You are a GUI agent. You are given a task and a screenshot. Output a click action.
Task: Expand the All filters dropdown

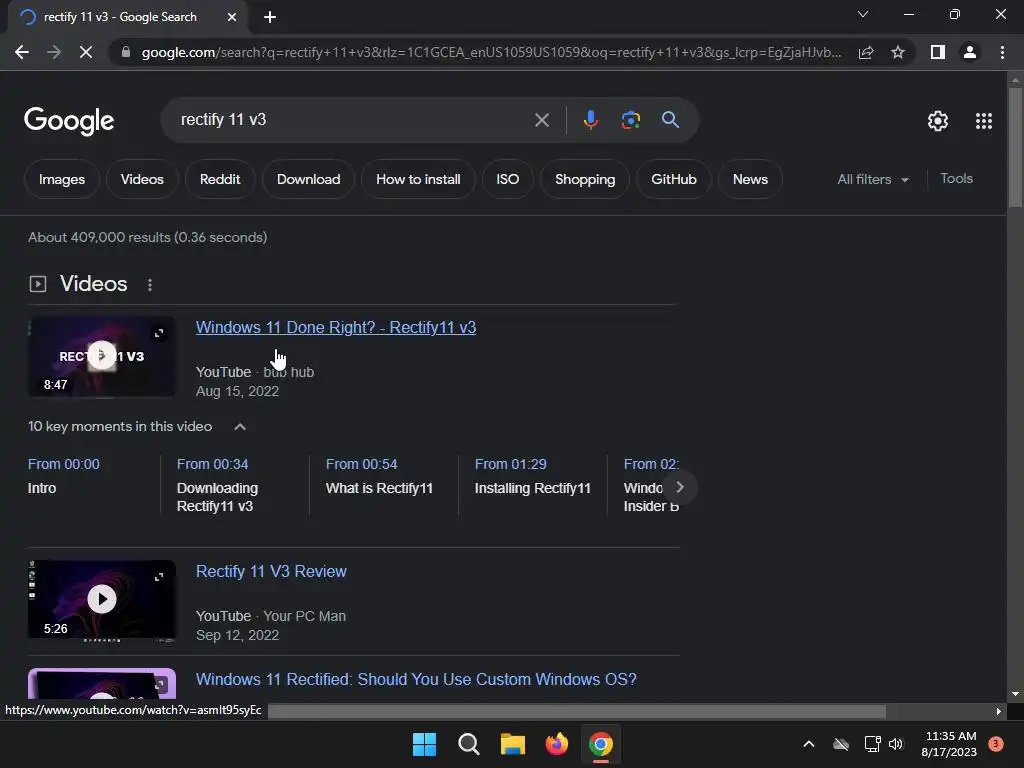coord(873,179)
